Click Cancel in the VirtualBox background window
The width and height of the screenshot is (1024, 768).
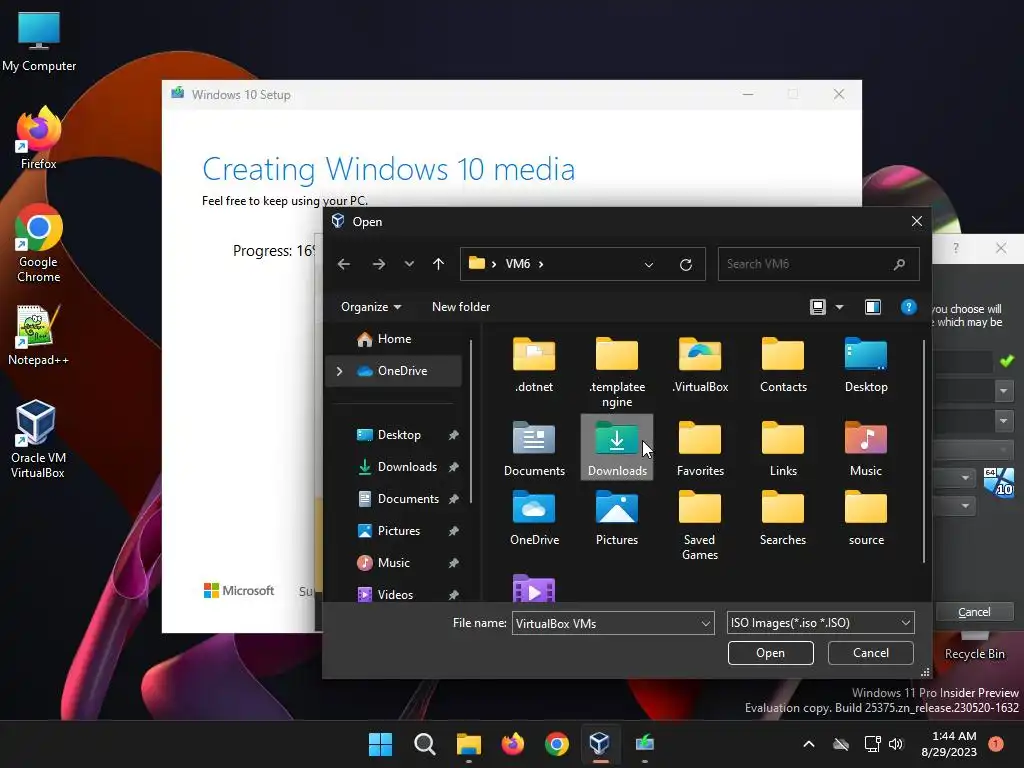point(974,612)
